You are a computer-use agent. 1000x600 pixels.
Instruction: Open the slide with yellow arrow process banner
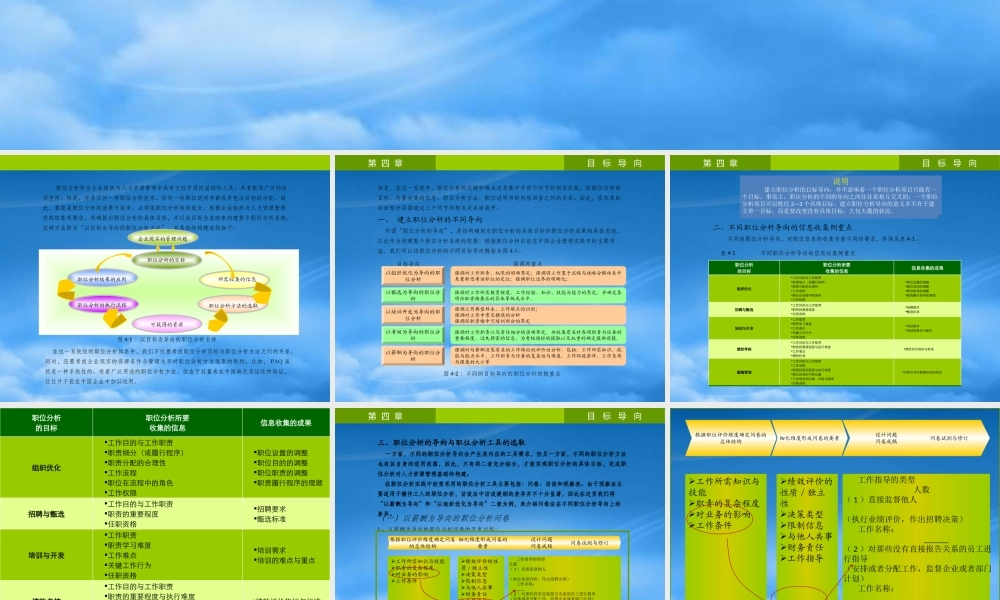(835, 504)
